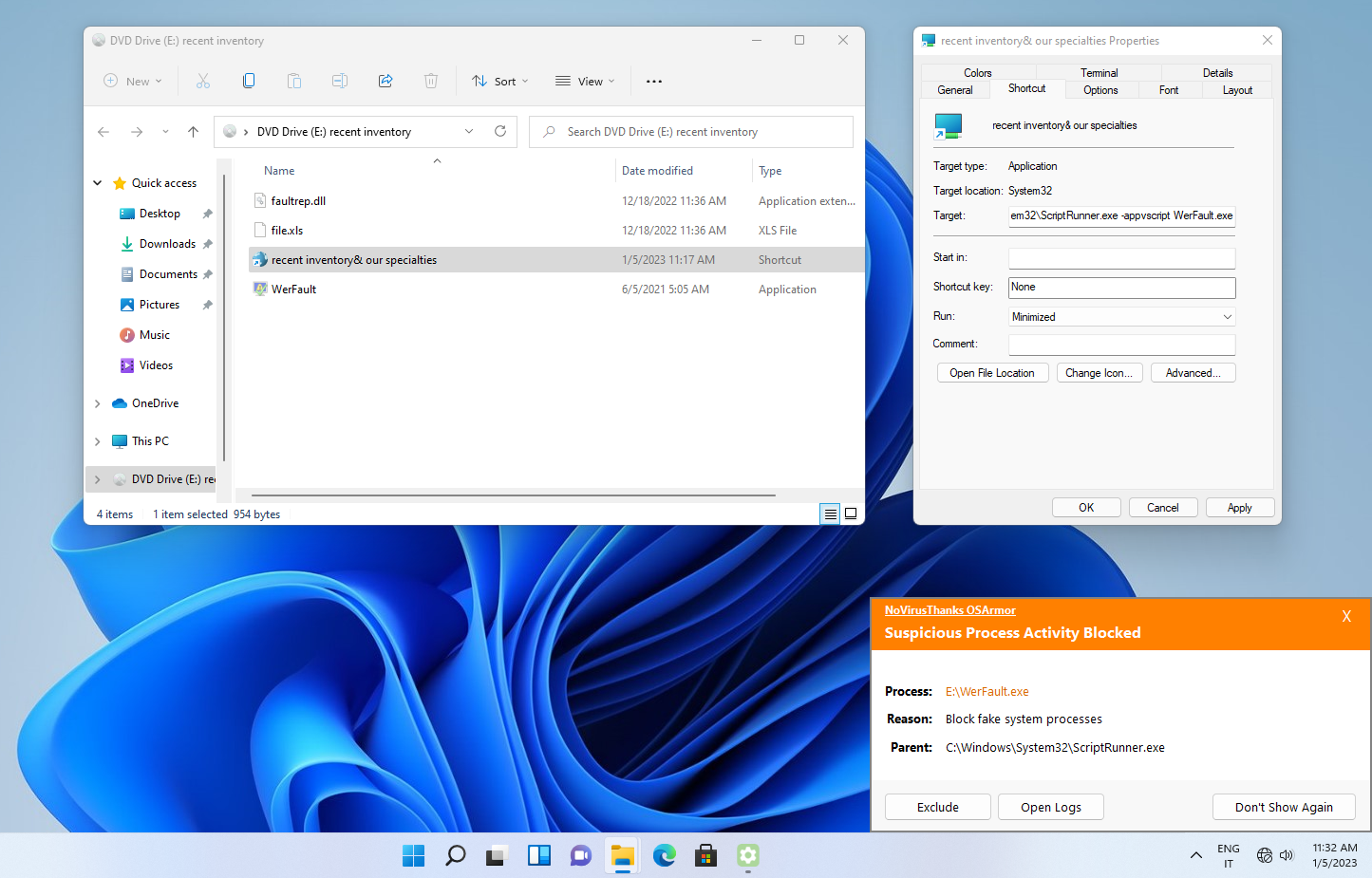Image resolution: width=1372 pixels, height=878 pixels.
Task: Click the Open File Location button
Action: pyautogui.click(x=992, y=373)
